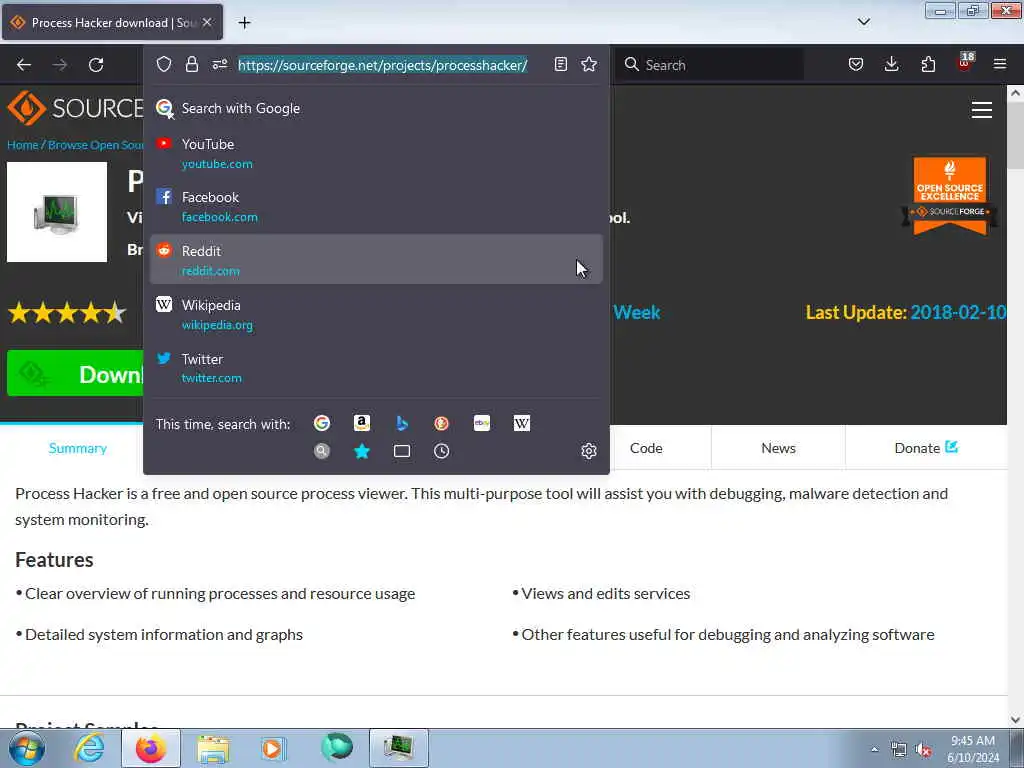Open Process Hacker taskbar item

[398, 748]
